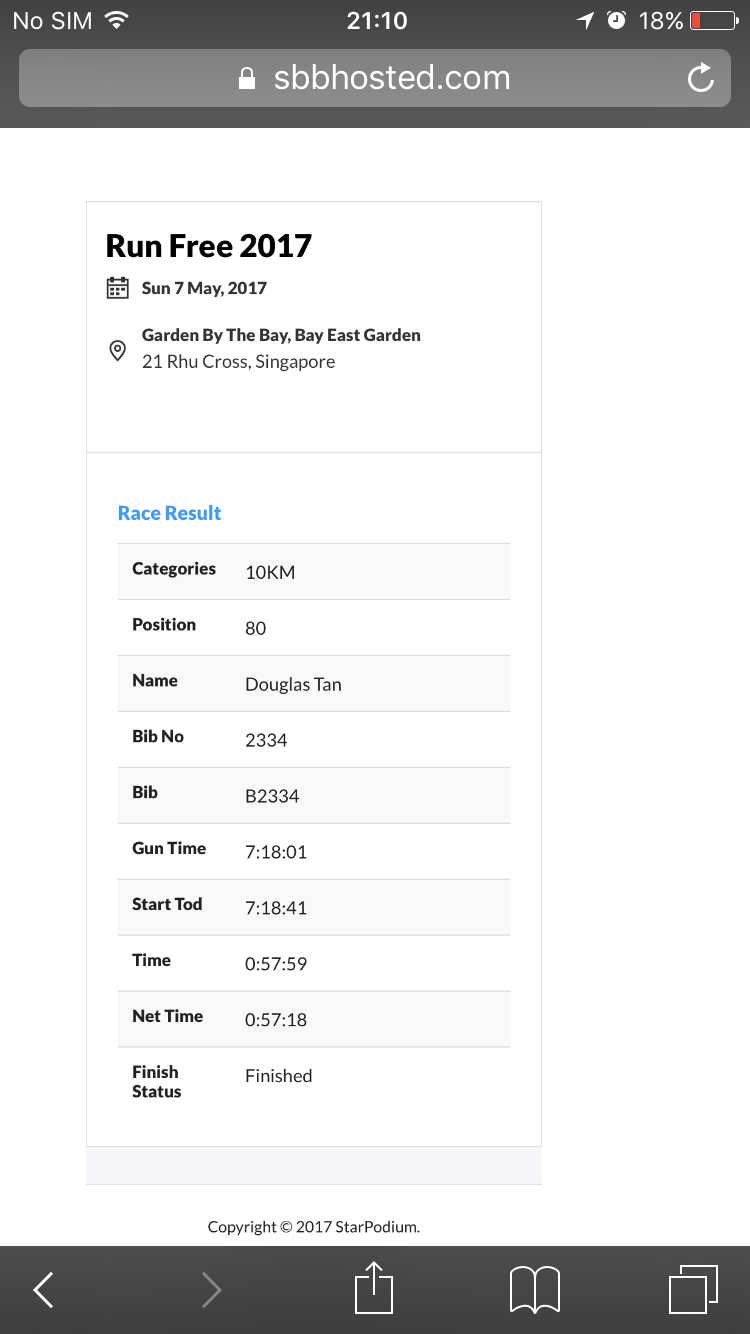Tap the sbbhosted.com address bar

pos(375,78)
